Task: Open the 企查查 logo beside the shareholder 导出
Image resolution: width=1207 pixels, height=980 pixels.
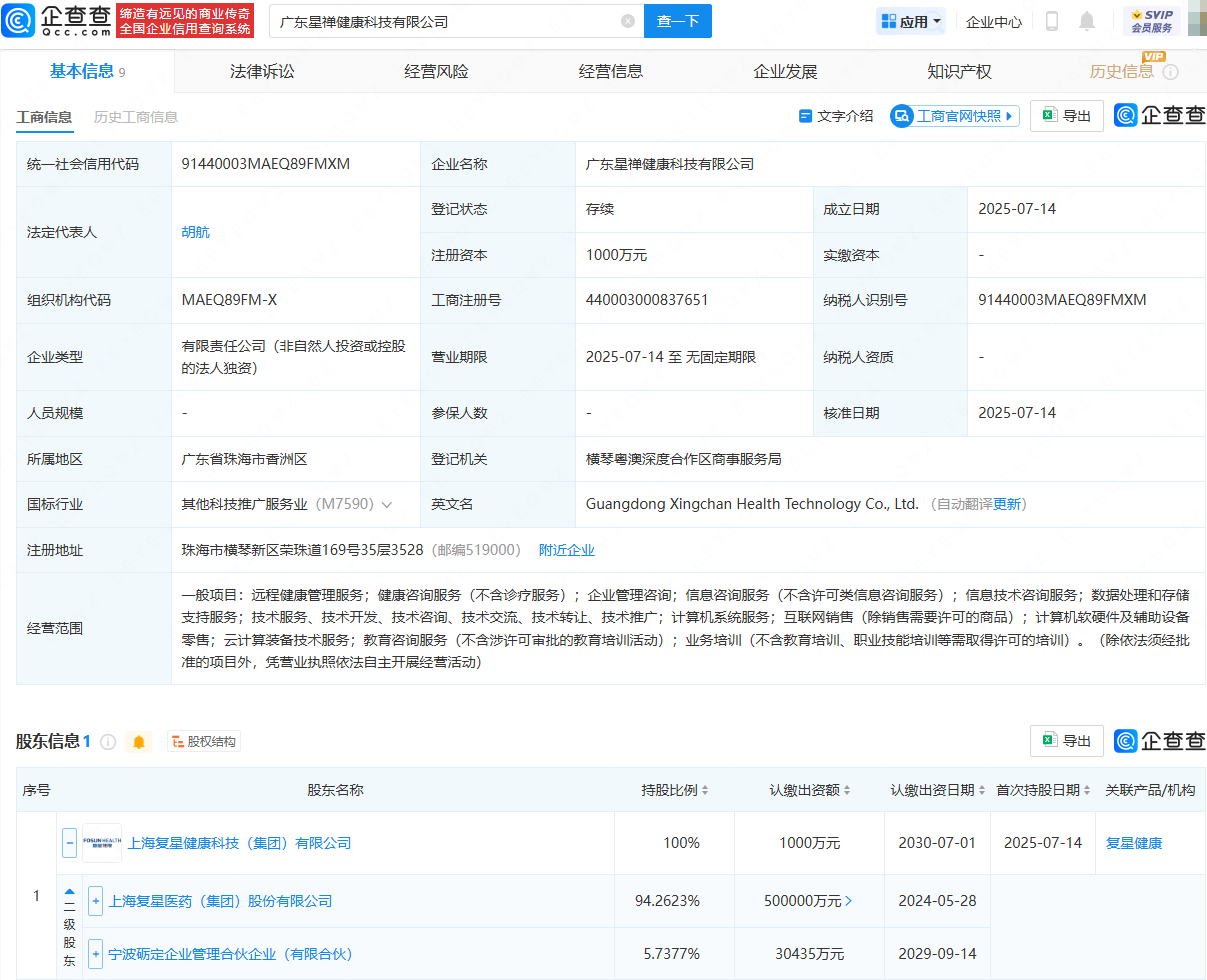Action: [1160, 741]
